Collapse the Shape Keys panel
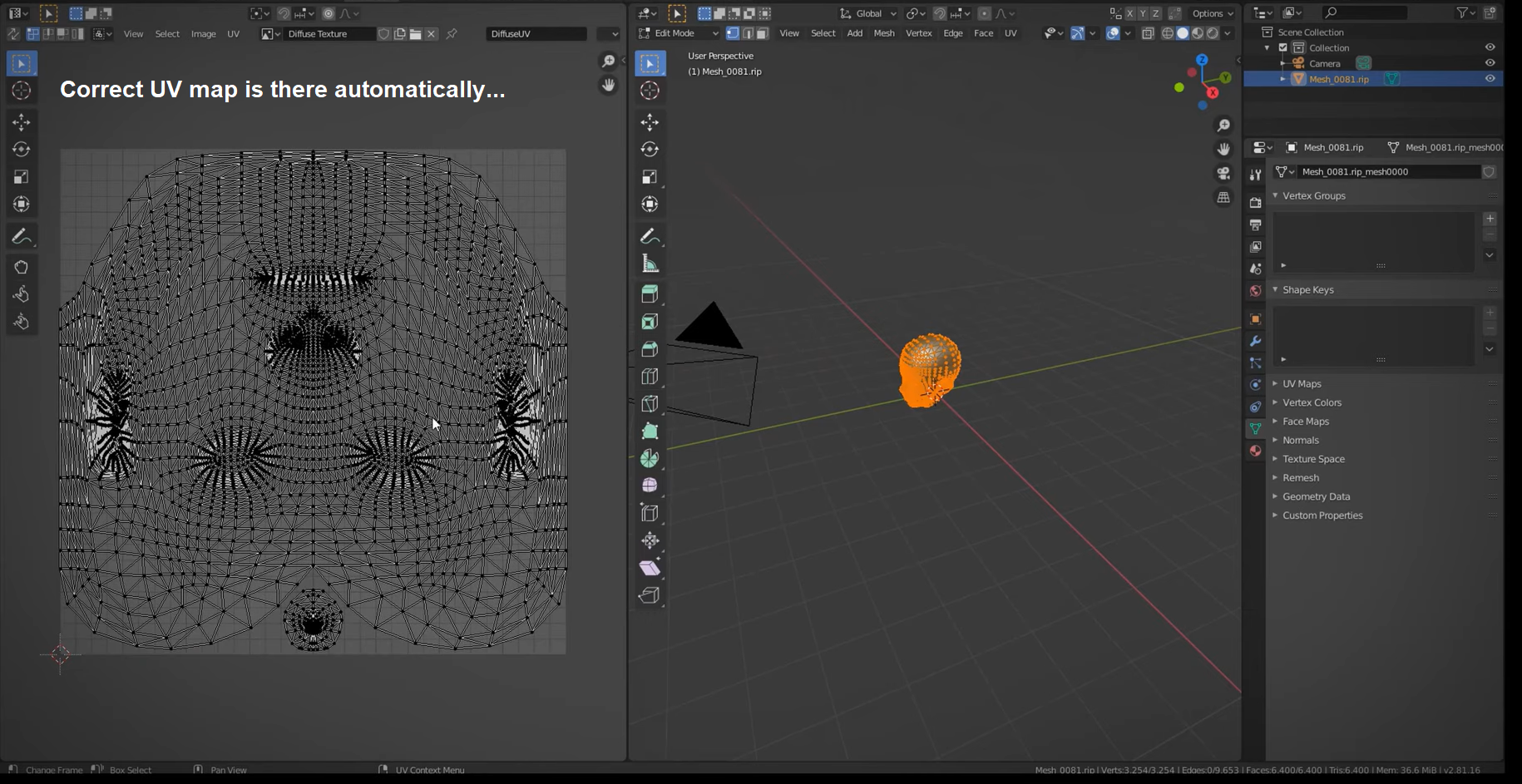Viewport: 1522px width, 784px height. (1307, 289)
